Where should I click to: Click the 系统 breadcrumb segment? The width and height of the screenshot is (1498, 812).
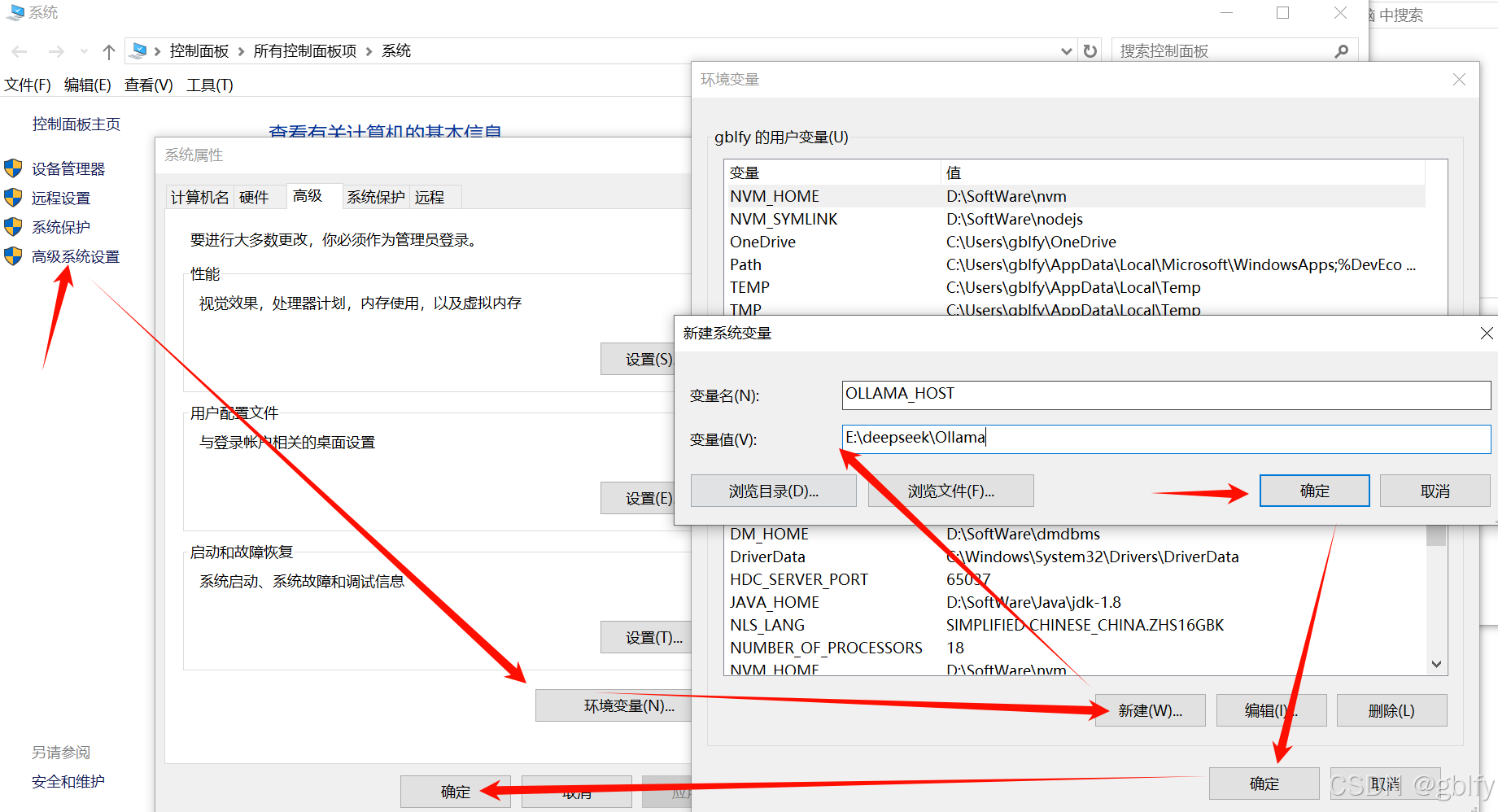coord(396,51)
